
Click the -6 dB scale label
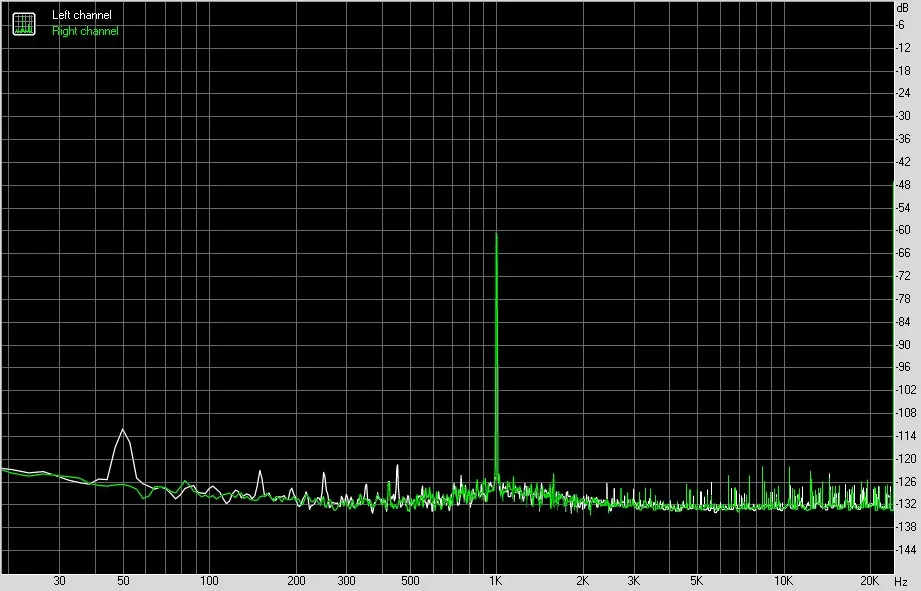900,25
